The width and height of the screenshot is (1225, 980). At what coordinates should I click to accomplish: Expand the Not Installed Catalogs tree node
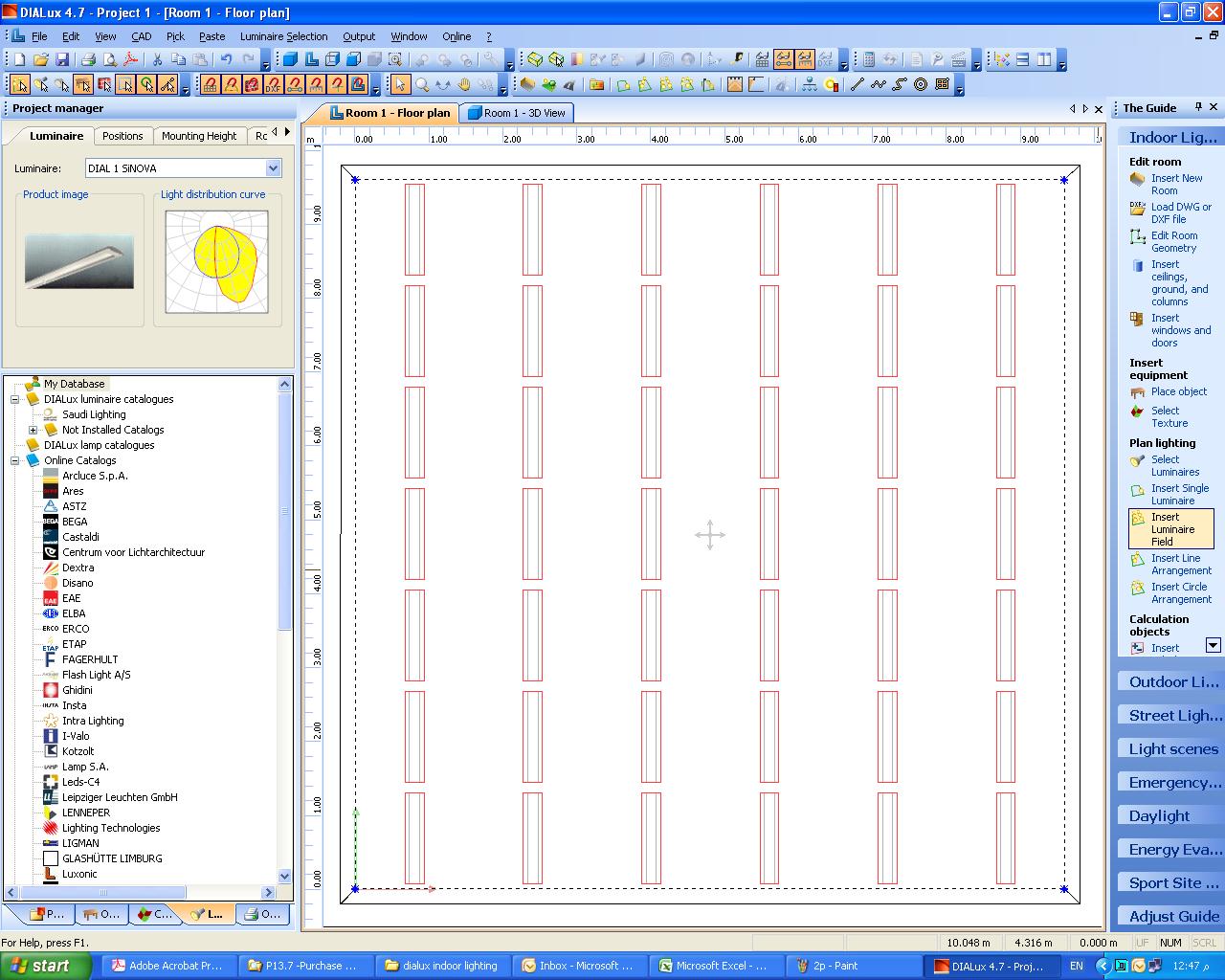pyautogui.click(x=33, y=430)
